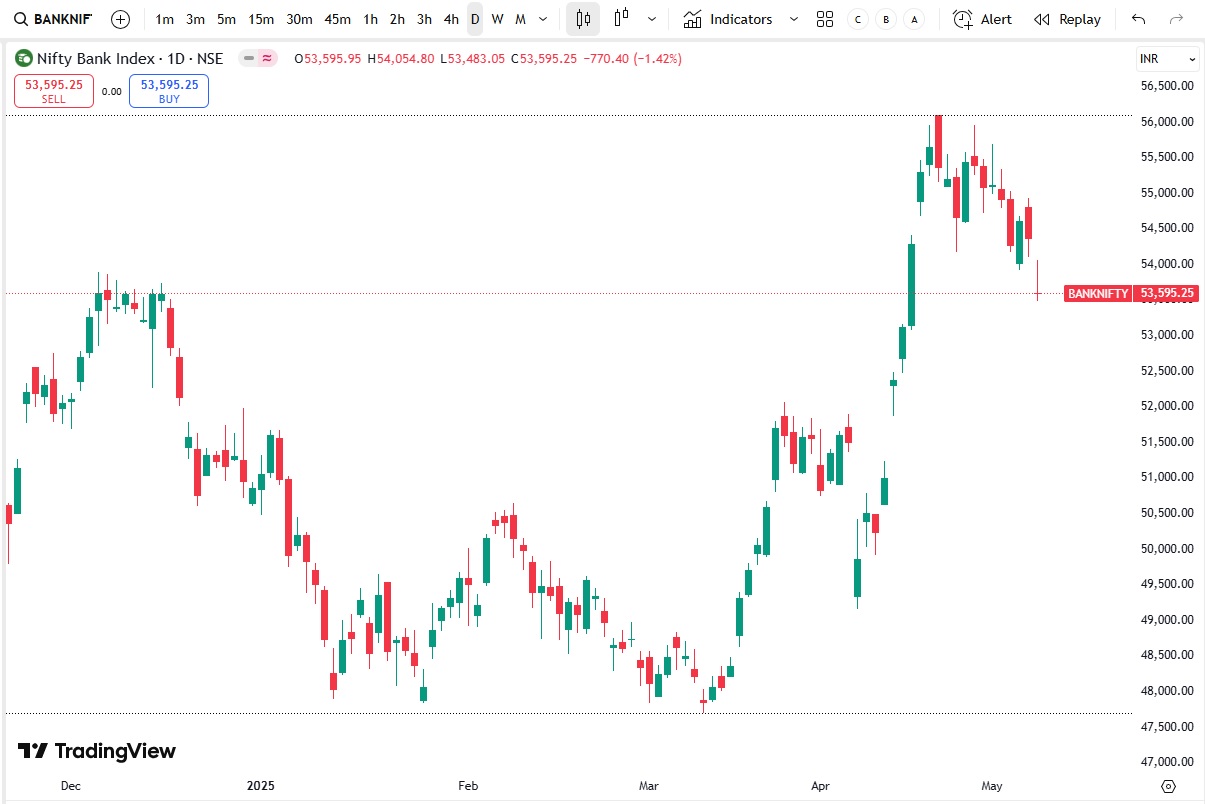The image size is (1205, 804).
Task: Select the candlestick chart style icon
Action: [x=583, y=19]
